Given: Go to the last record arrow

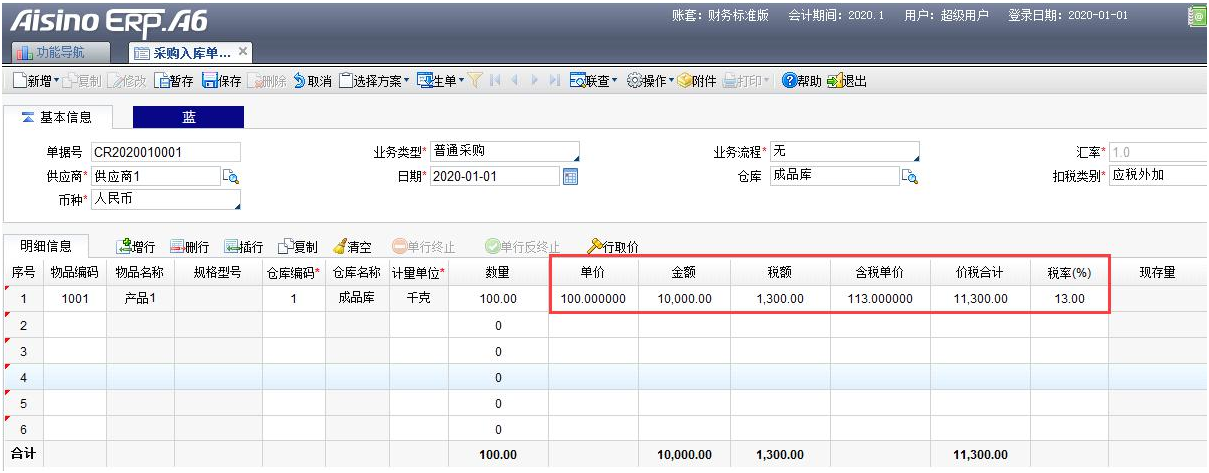Looking at the screenshot, I should 554,81.
